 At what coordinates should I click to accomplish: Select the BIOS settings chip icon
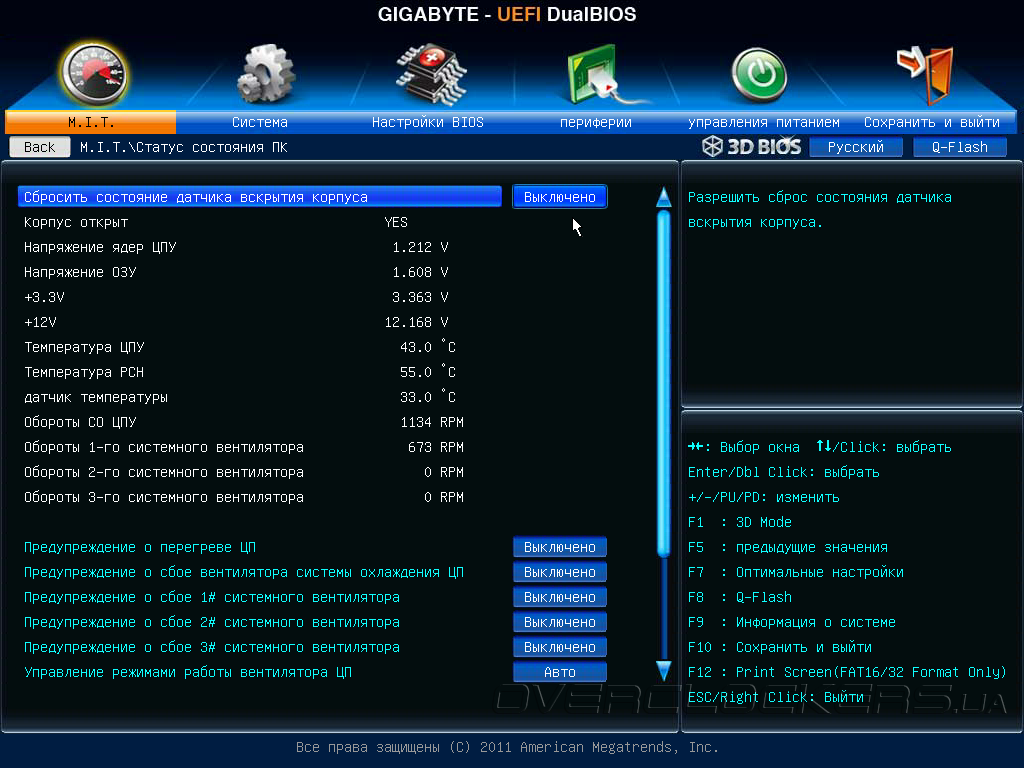click(430, 74)
